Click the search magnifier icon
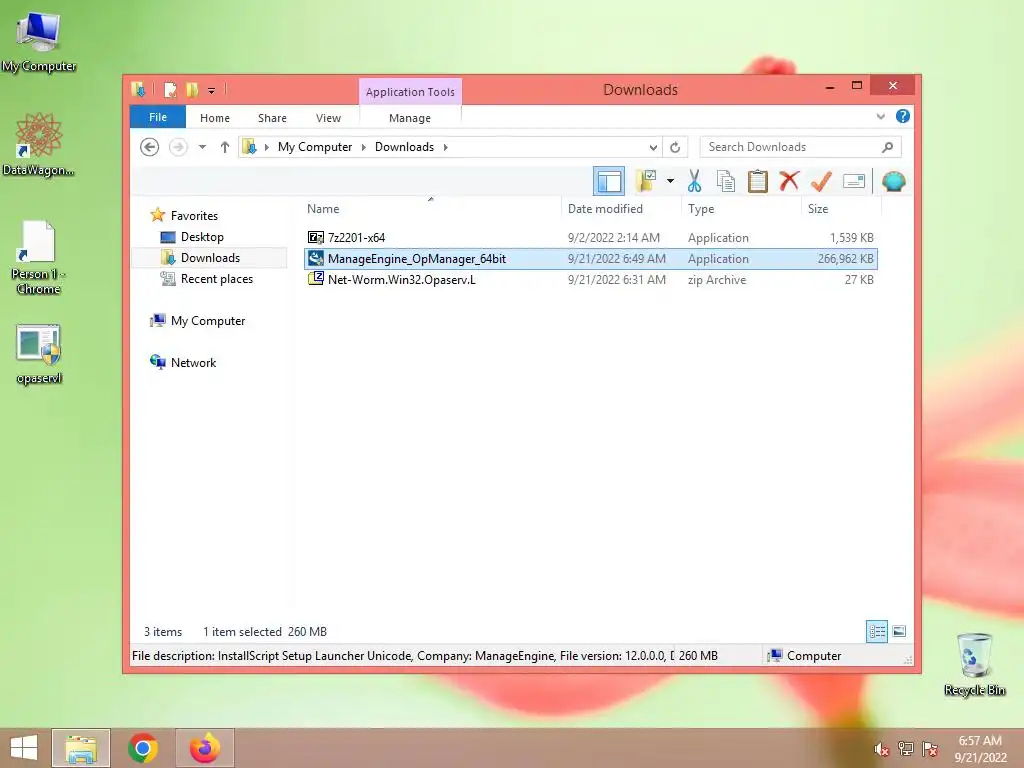Viewport: 1024px width, 768px height. click(887, 147)
